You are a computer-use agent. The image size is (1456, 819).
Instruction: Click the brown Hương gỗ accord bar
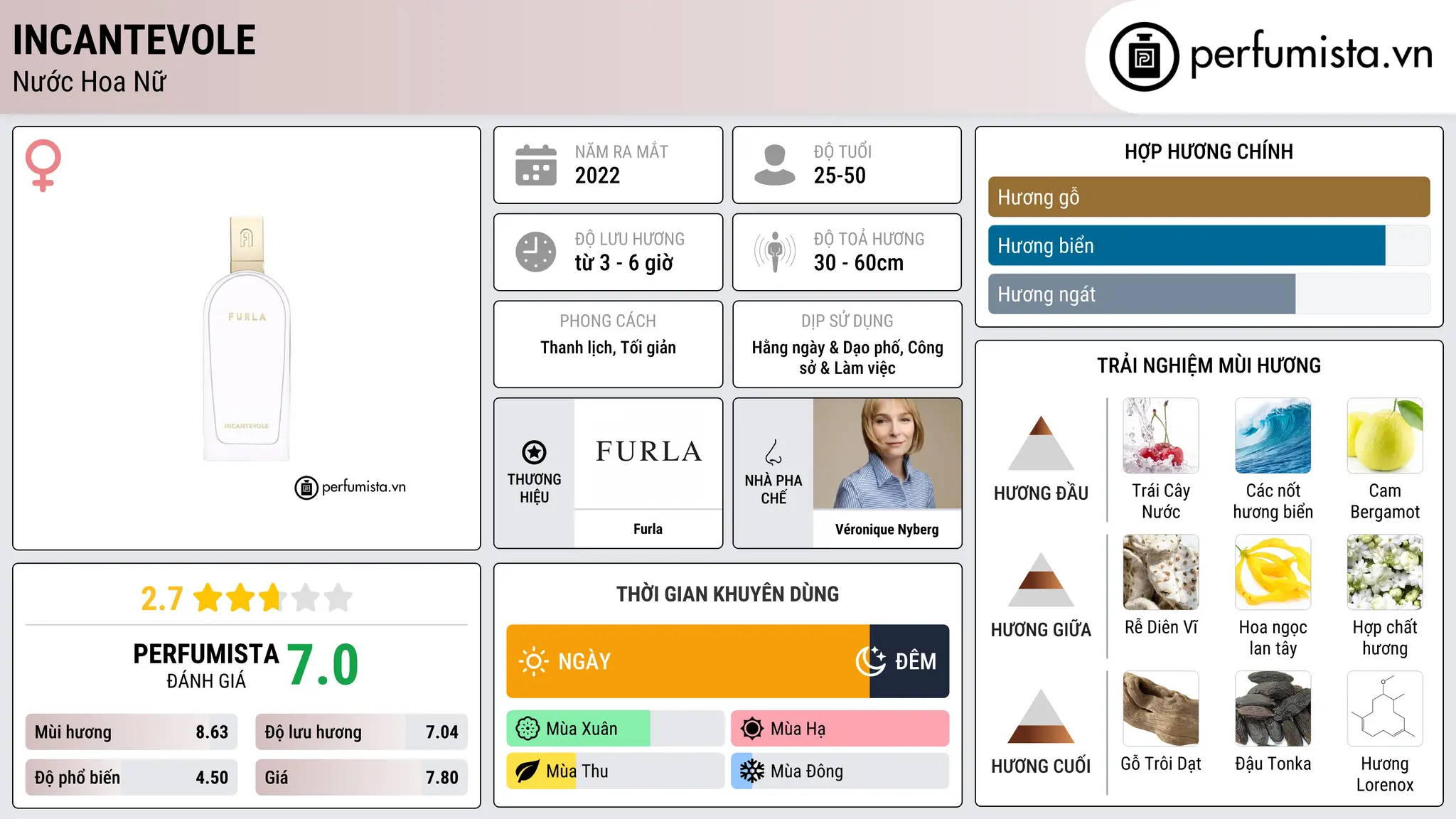(1209, 197)
